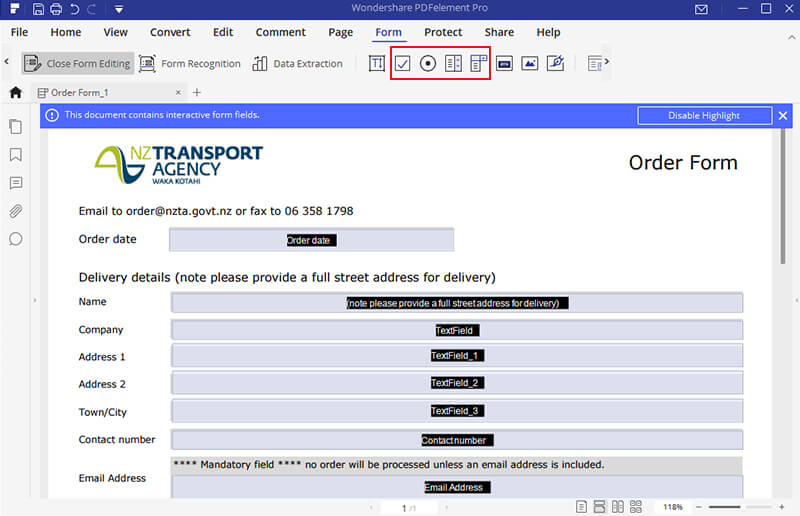Screen dimensions: 800x516
Task: Switch to the Protect tab
Action: tap(443, 32)
